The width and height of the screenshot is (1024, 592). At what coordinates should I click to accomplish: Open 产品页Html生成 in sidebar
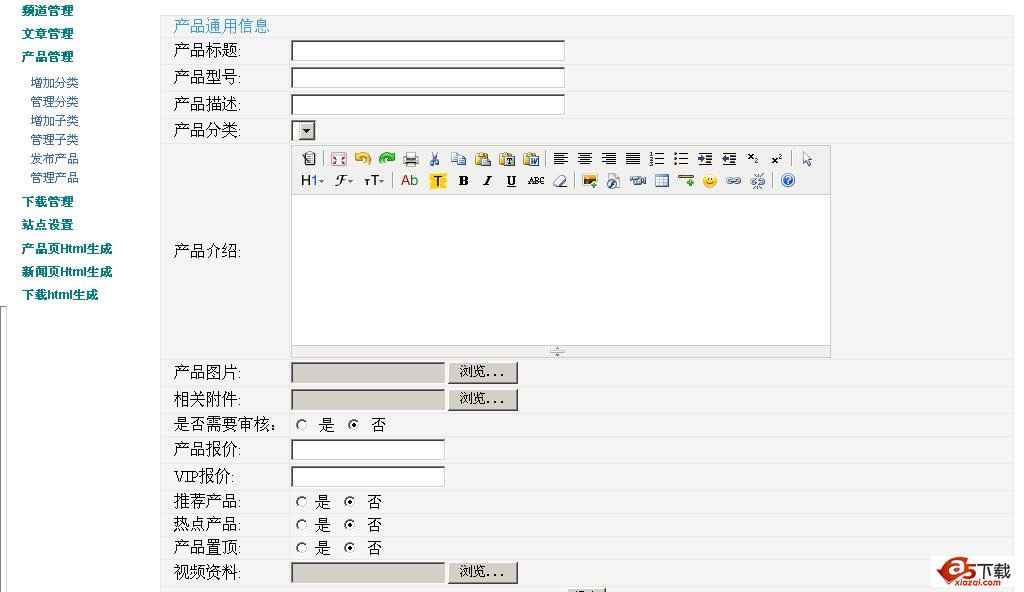[x=67, y=249]
